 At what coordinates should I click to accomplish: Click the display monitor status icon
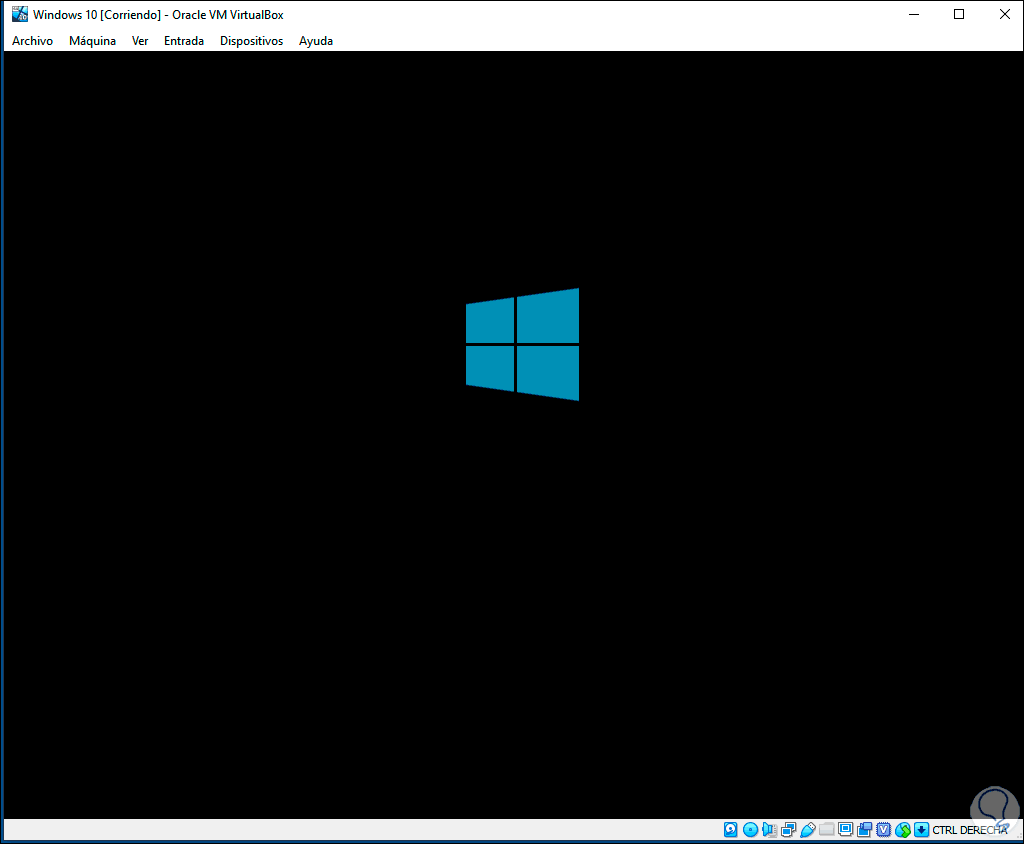[845, 830]
